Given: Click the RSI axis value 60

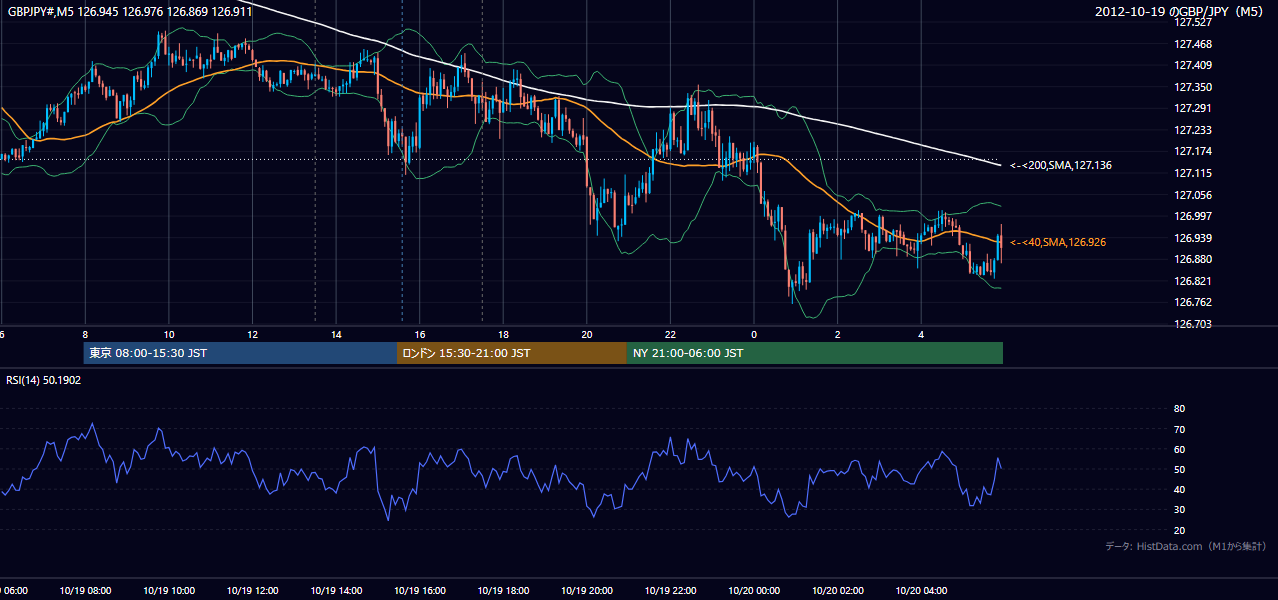Looking at the screenshot, I should point(1179,449).
